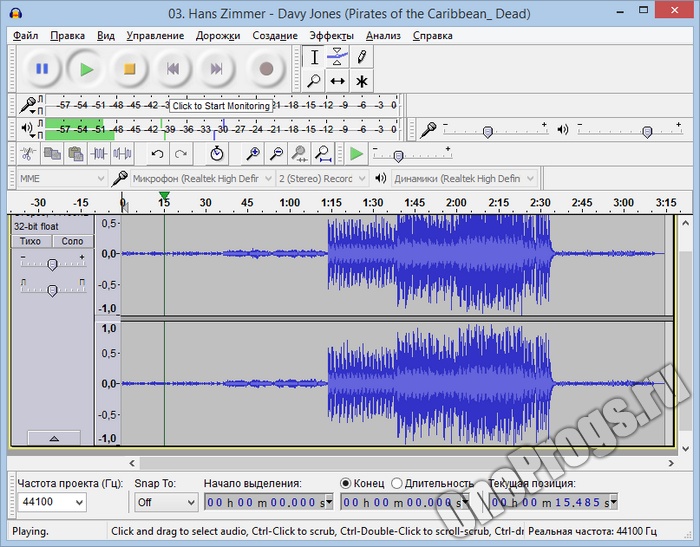Solo track with Соло button

coord(72,241)
